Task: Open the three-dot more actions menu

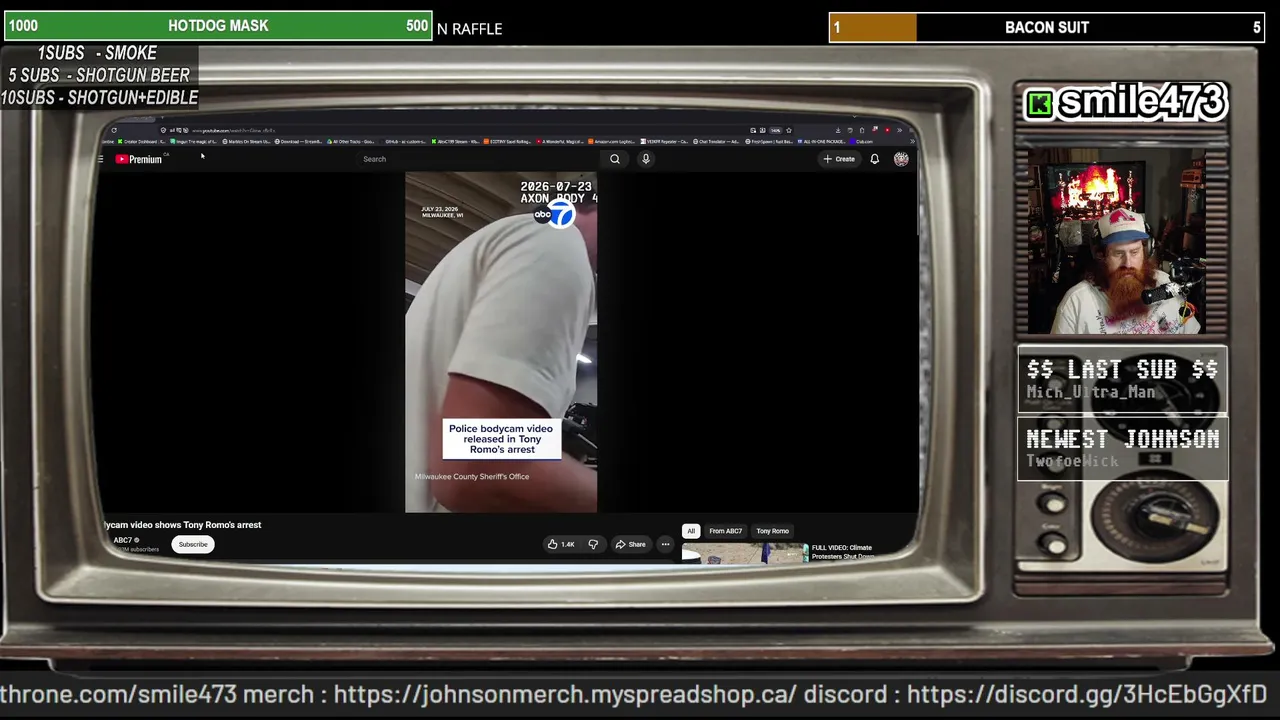Action: [665, 544]
